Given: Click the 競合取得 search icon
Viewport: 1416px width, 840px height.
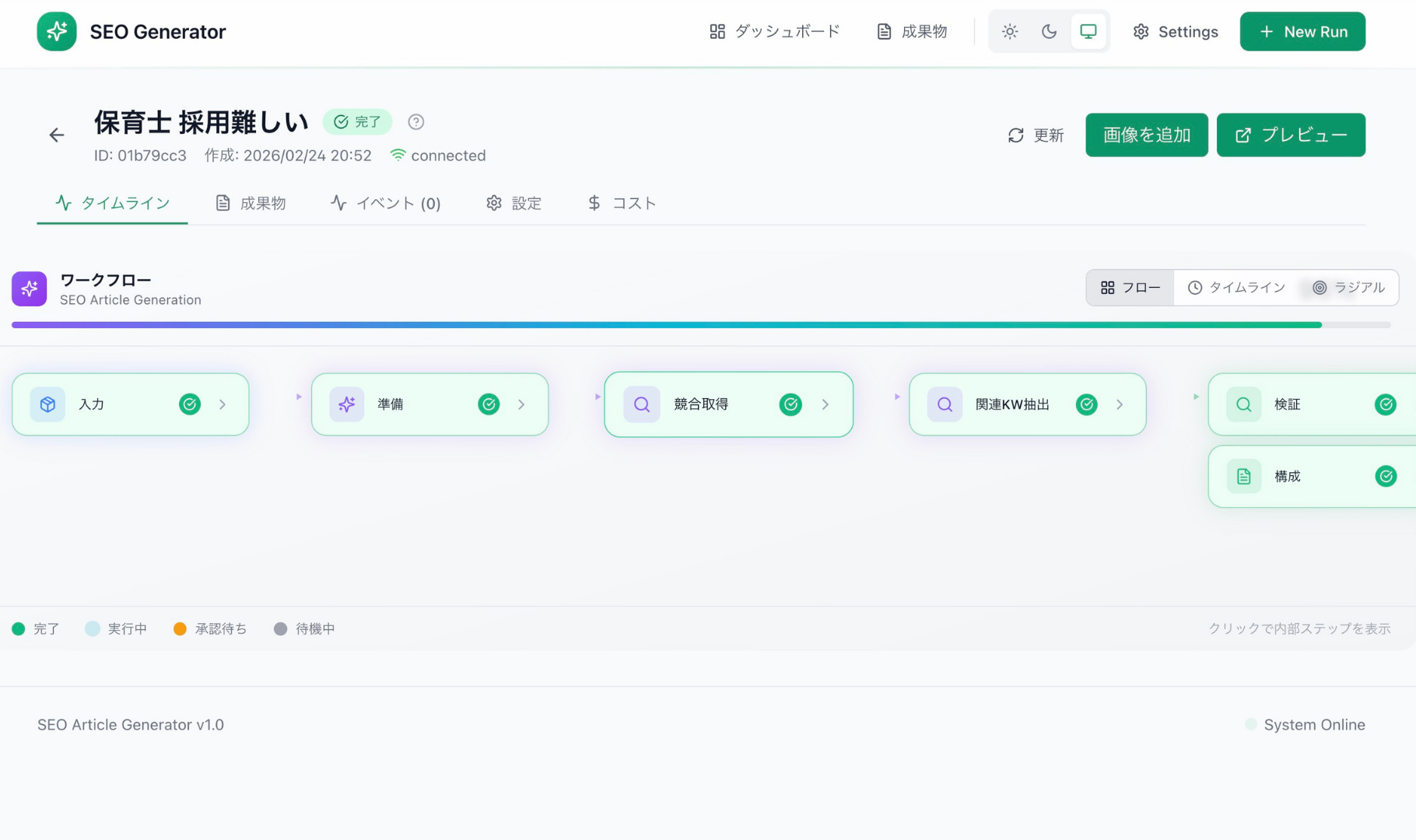Looking at the screenshot, I should pos(641,404).
